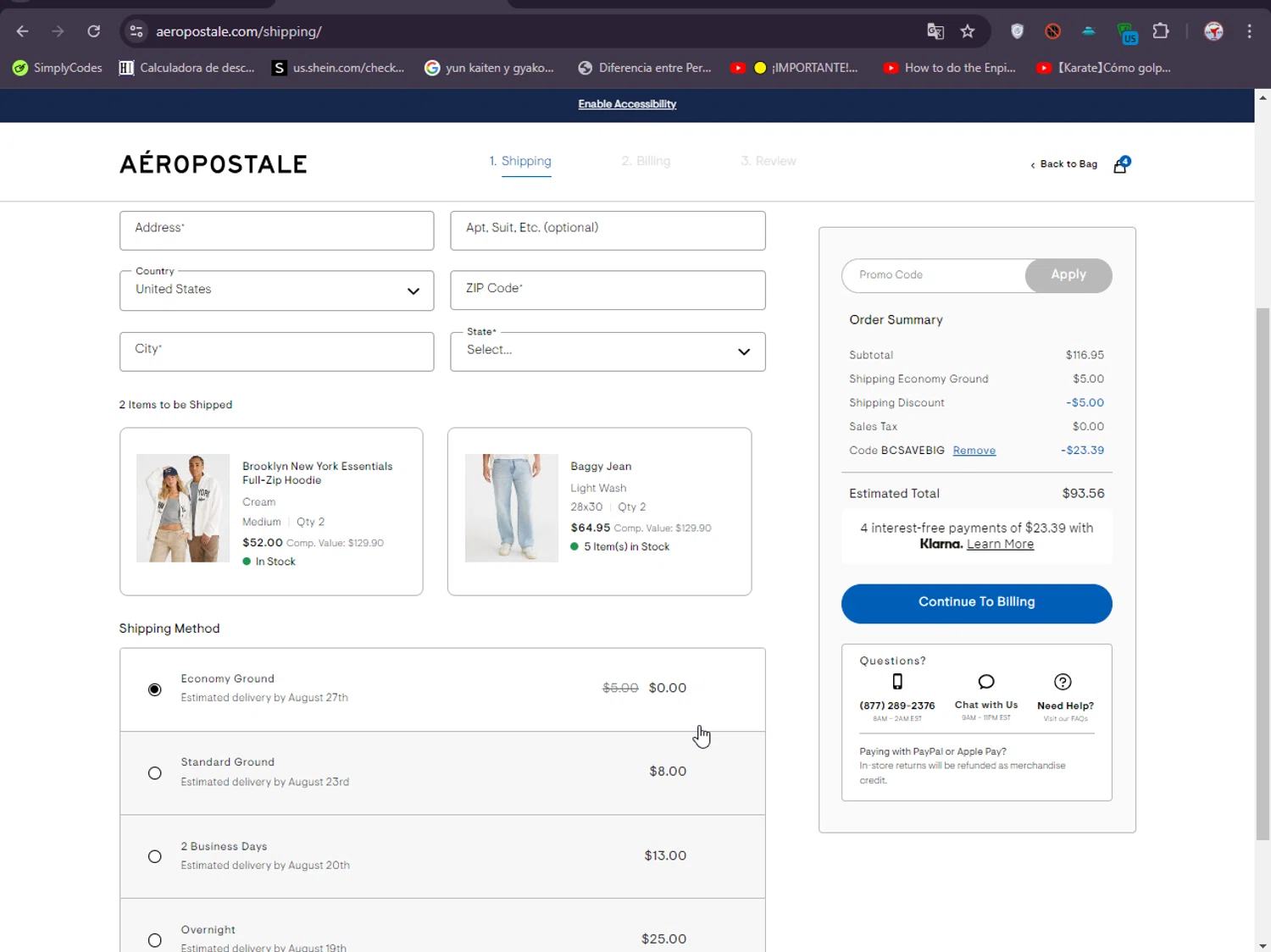Click the Address input field

276,230
